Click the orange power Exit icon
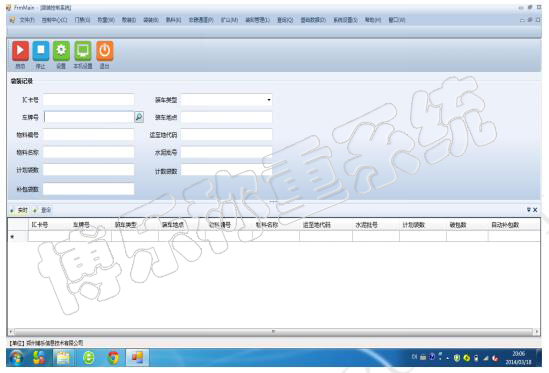This screenshot has height=373, width=549. click(x=105, y=51)
